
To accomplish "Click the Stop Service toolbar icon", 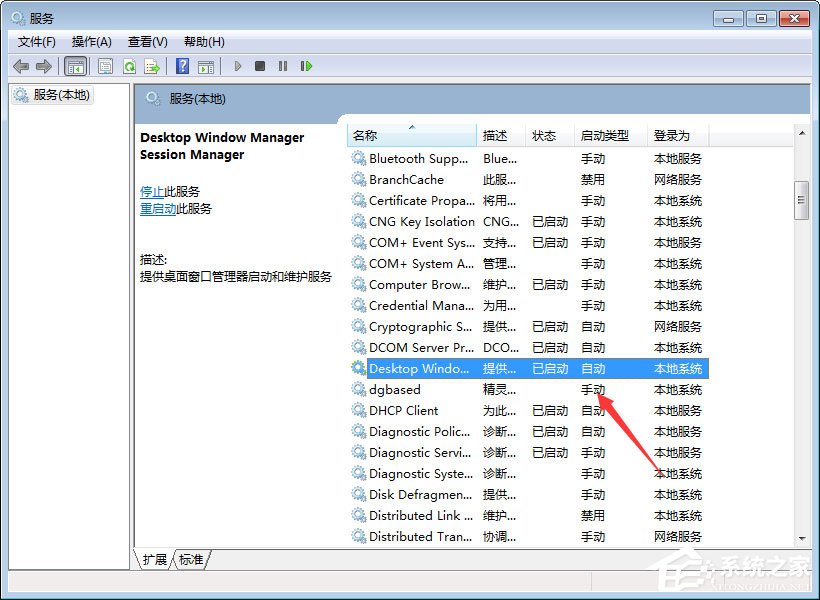I will tap(260, 66).
